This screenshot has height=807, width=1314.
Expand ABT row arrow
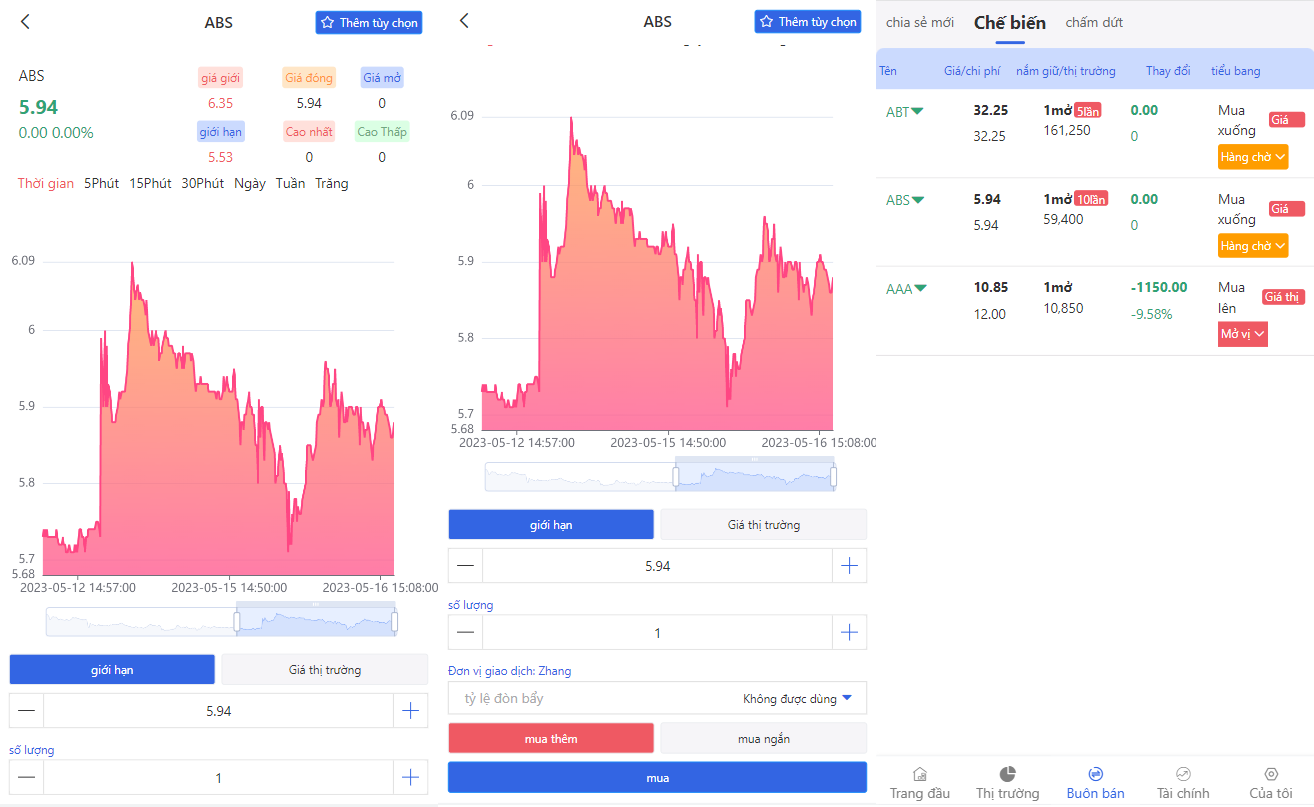pos(917,112)
